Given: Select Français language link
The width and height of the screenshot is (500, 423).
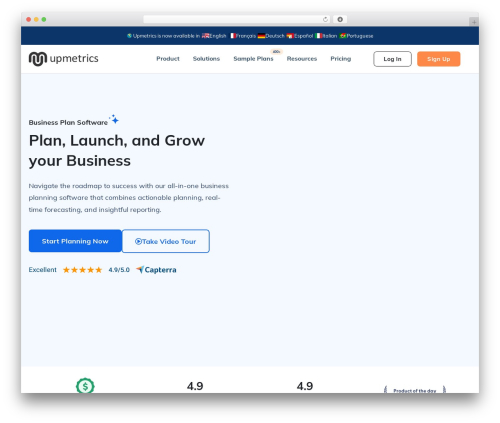Looking at the screenshot, I should tap(243, 36).
